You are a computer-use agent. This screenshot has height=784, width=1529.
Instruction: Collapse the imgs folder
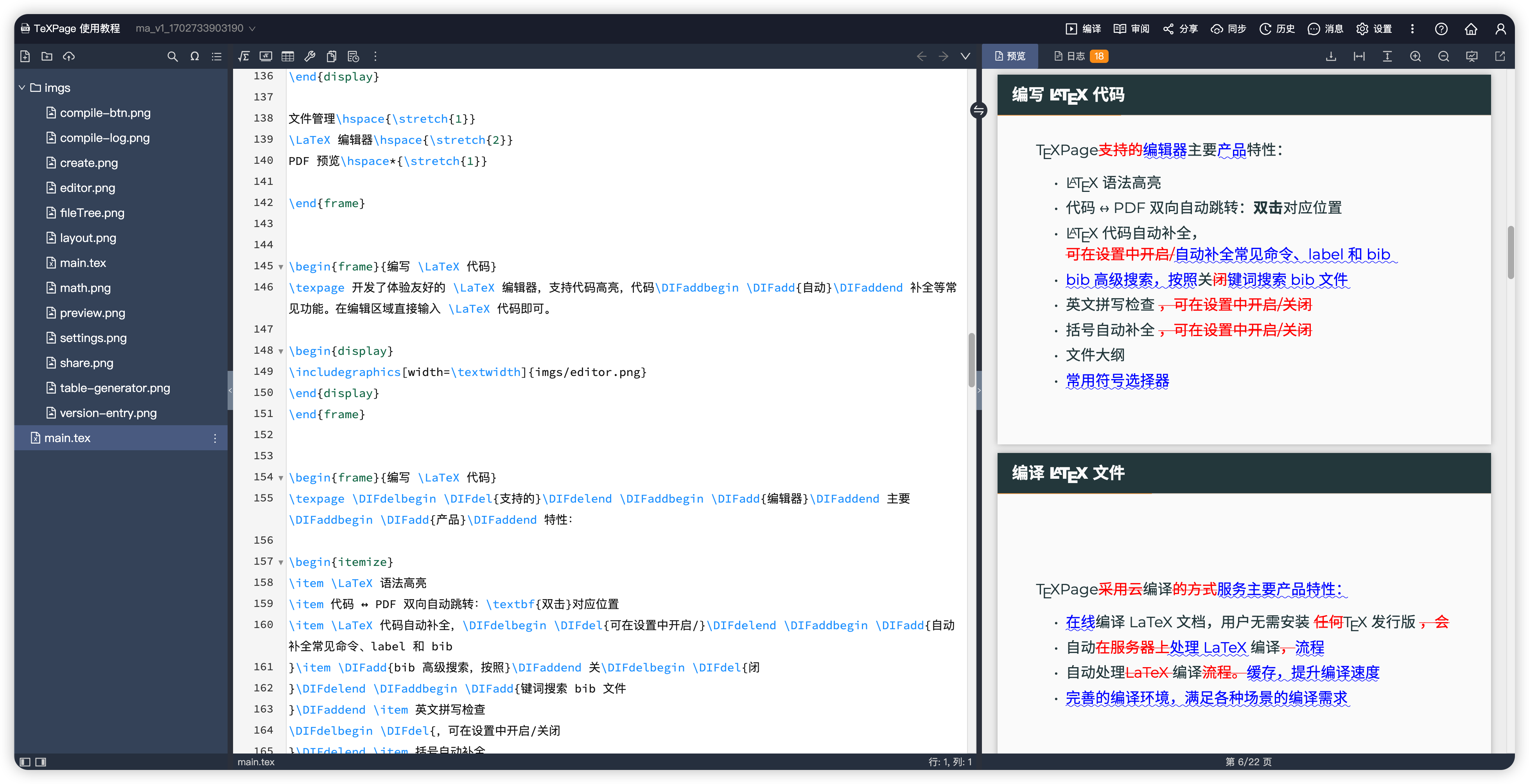coord(22,88)
